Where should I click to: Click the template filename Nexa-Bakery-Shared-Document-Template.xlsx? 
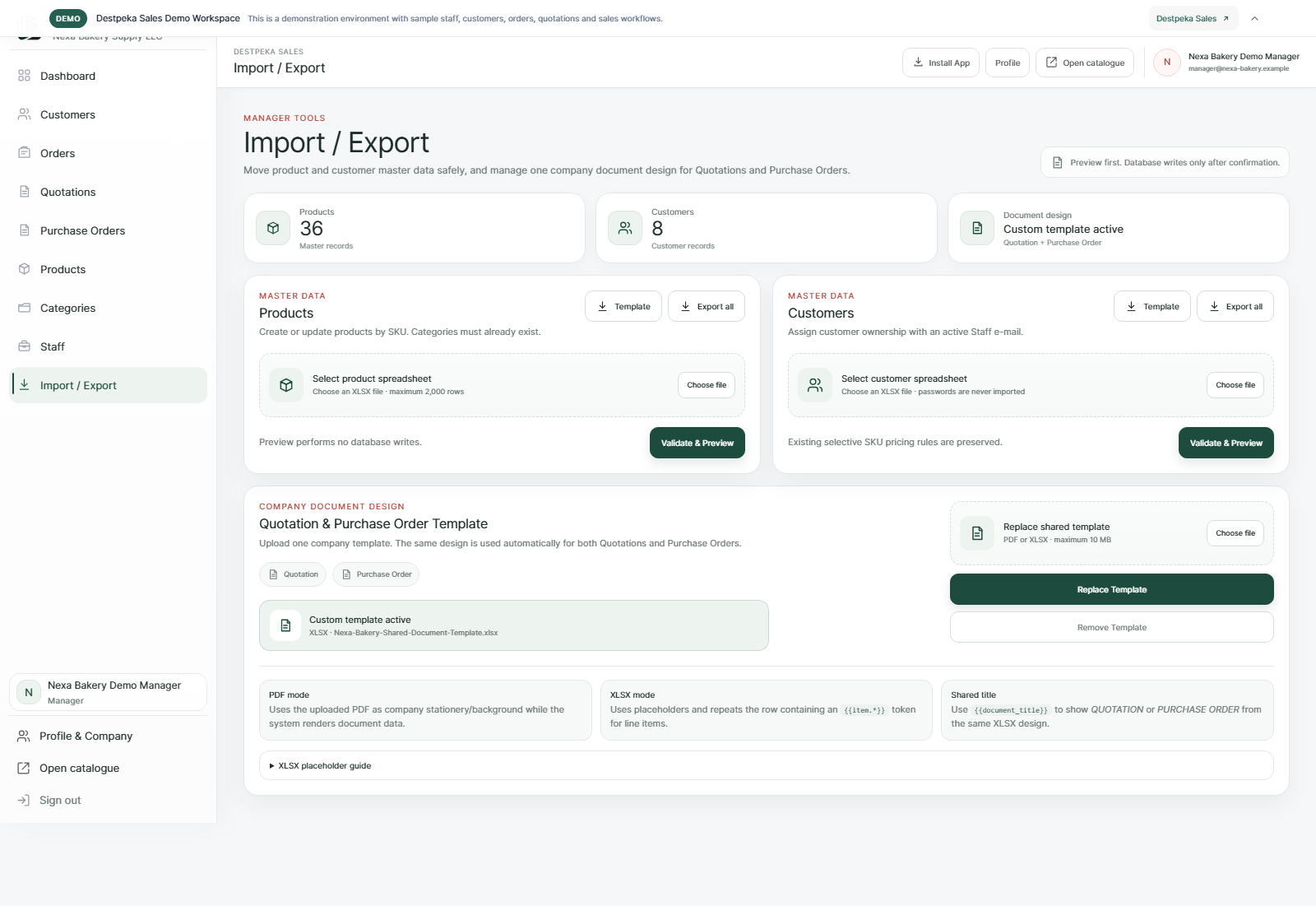pyautogui.click(x=415, y=633)
